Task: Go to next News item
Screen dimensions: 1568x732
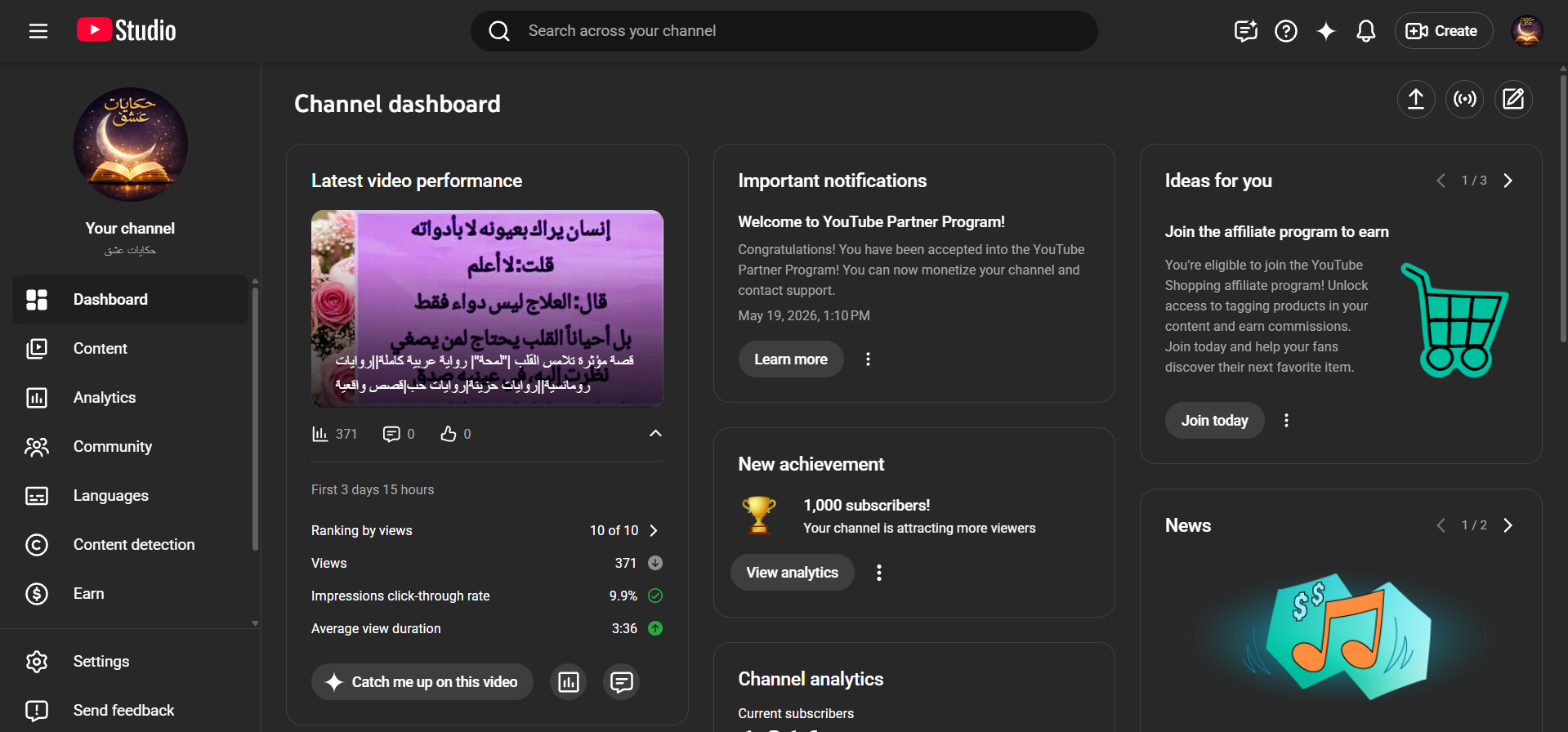Action: pyautogui.click(x=1508, y=525)
